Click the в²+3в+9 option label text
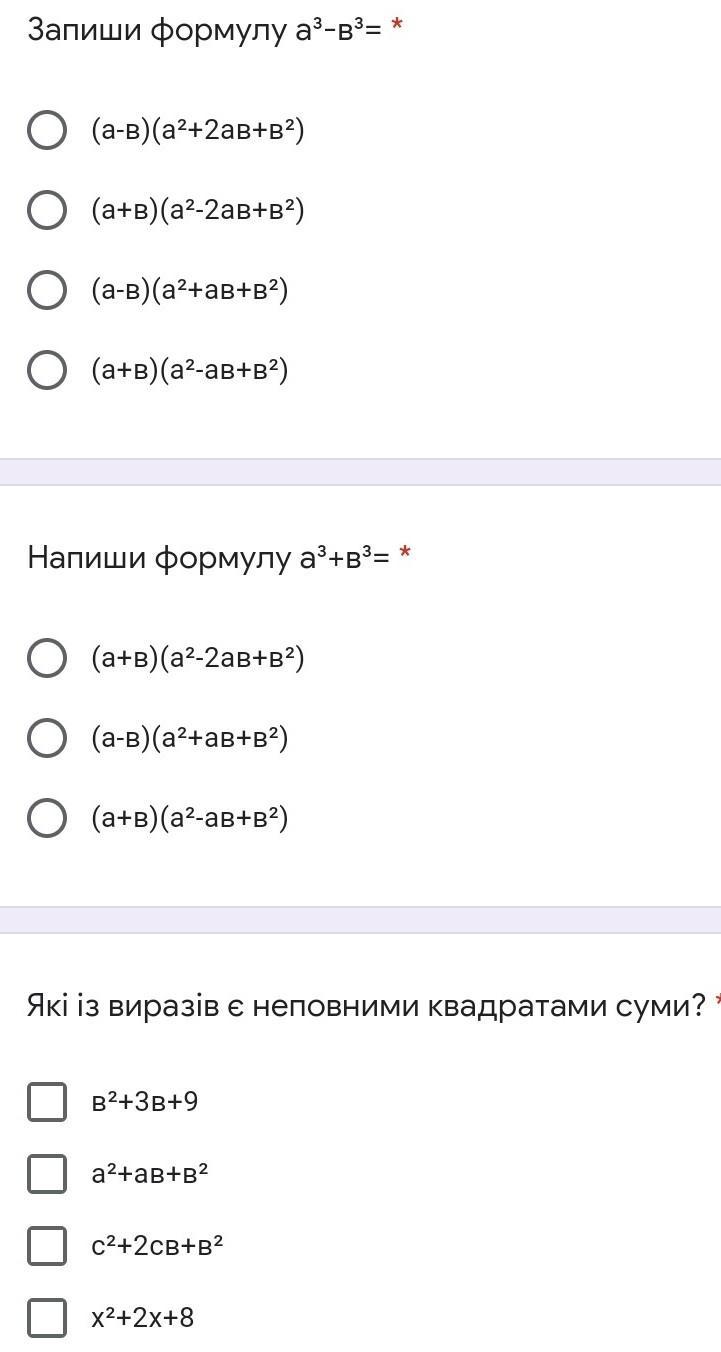Image resolution: width=721 pixels, height=1352 pixels. pyautogui.click(x=145, y=1102)
